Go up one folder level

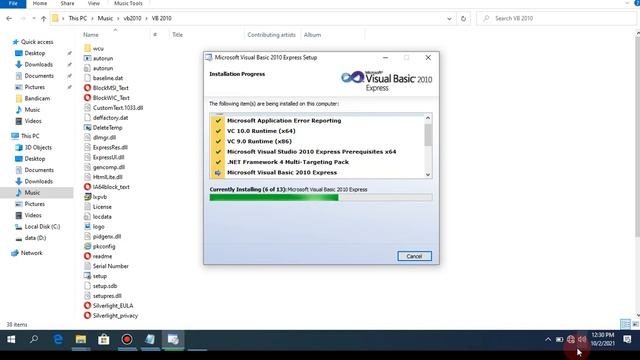pyautogui.click(x=43, y=18)
